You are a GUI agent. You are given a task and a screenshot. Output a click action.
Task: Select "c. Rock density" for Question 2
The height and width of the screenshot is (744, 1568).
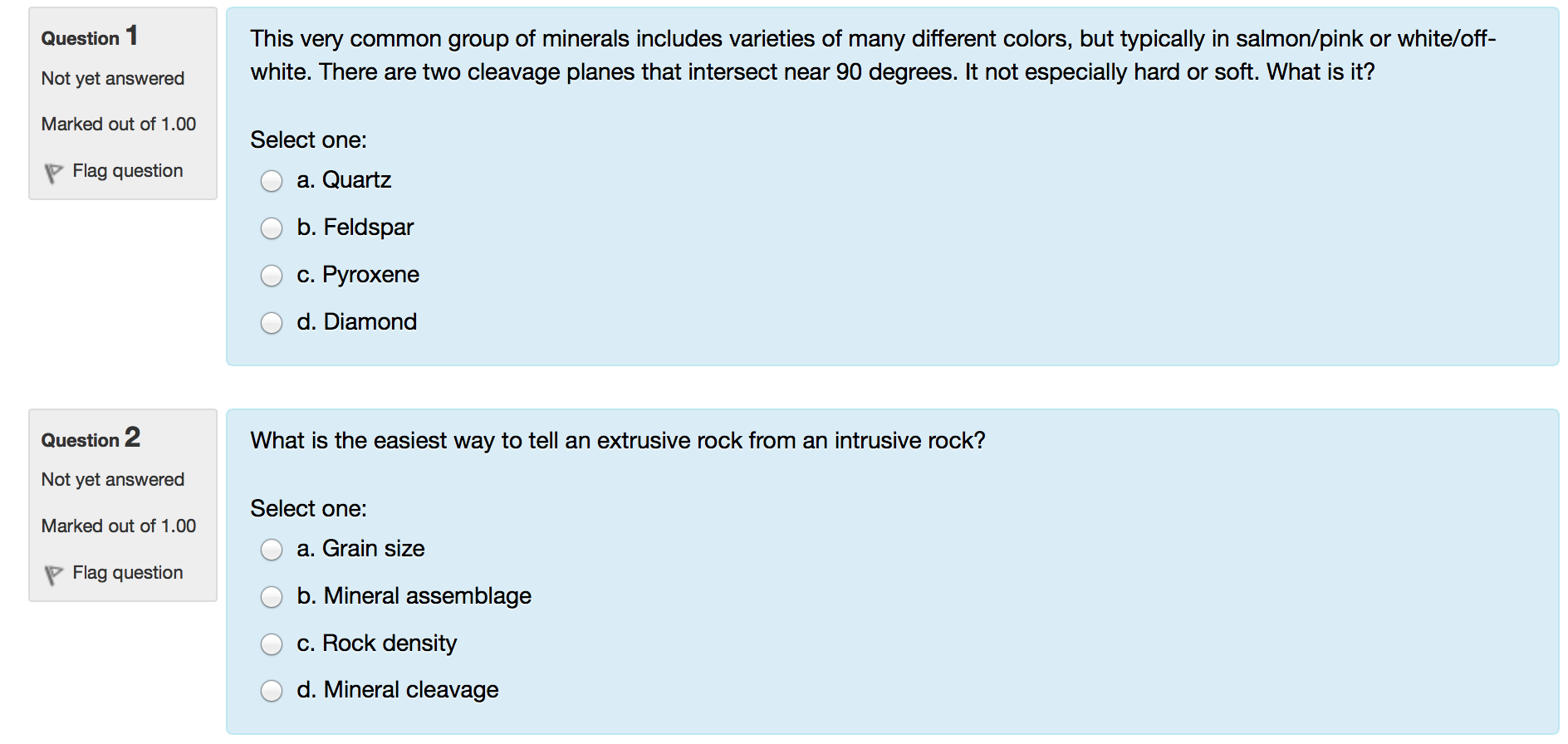(x=271, y=643)
